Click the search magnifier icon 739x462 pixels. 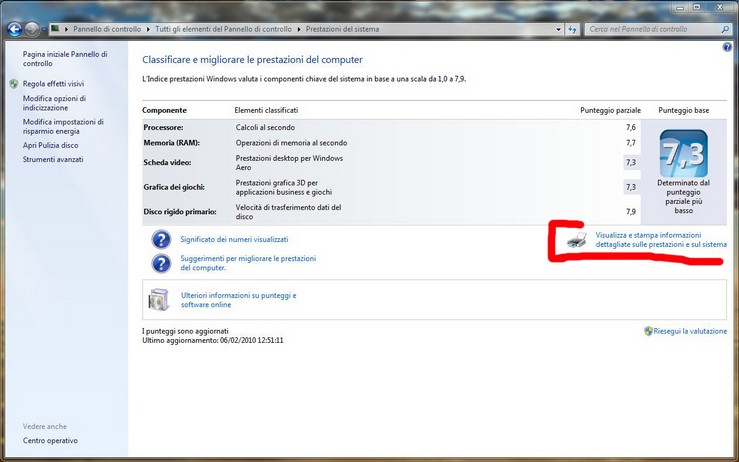pos(725,29)
